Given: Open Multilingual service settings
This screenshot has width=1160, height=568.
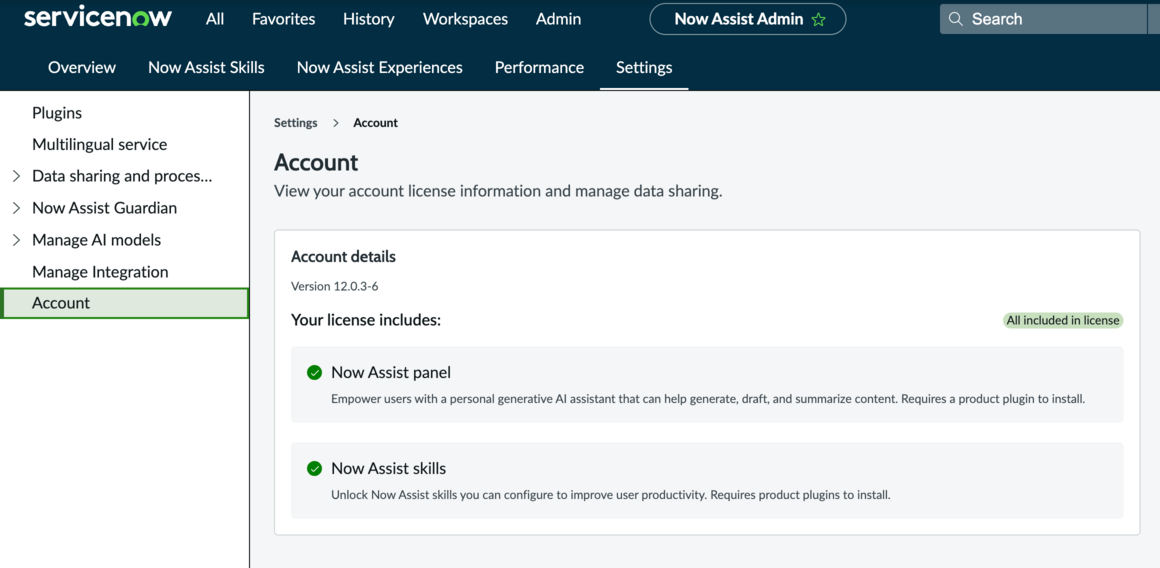Looking at the screenshot, I should point(100,145).
